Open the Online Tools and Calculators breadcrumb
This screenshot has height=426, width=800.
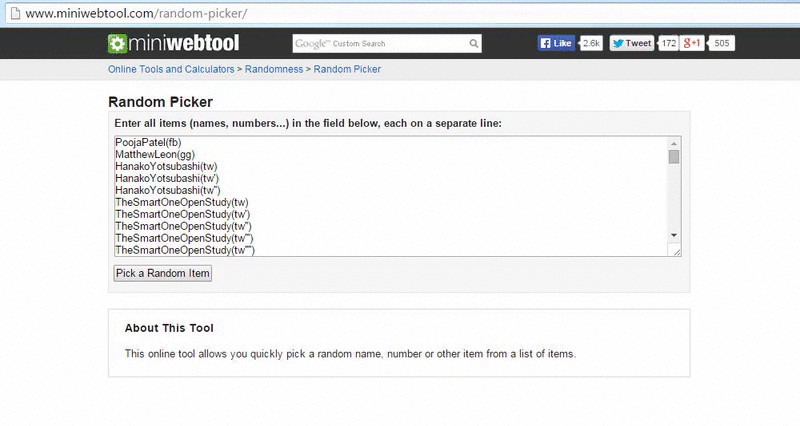171,69
